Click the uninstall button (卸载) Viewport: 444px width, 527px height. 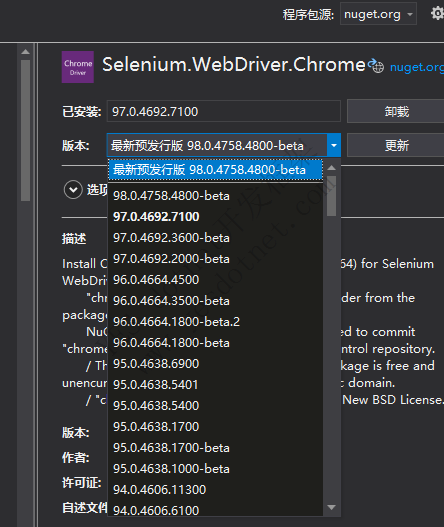click(397, 111)
